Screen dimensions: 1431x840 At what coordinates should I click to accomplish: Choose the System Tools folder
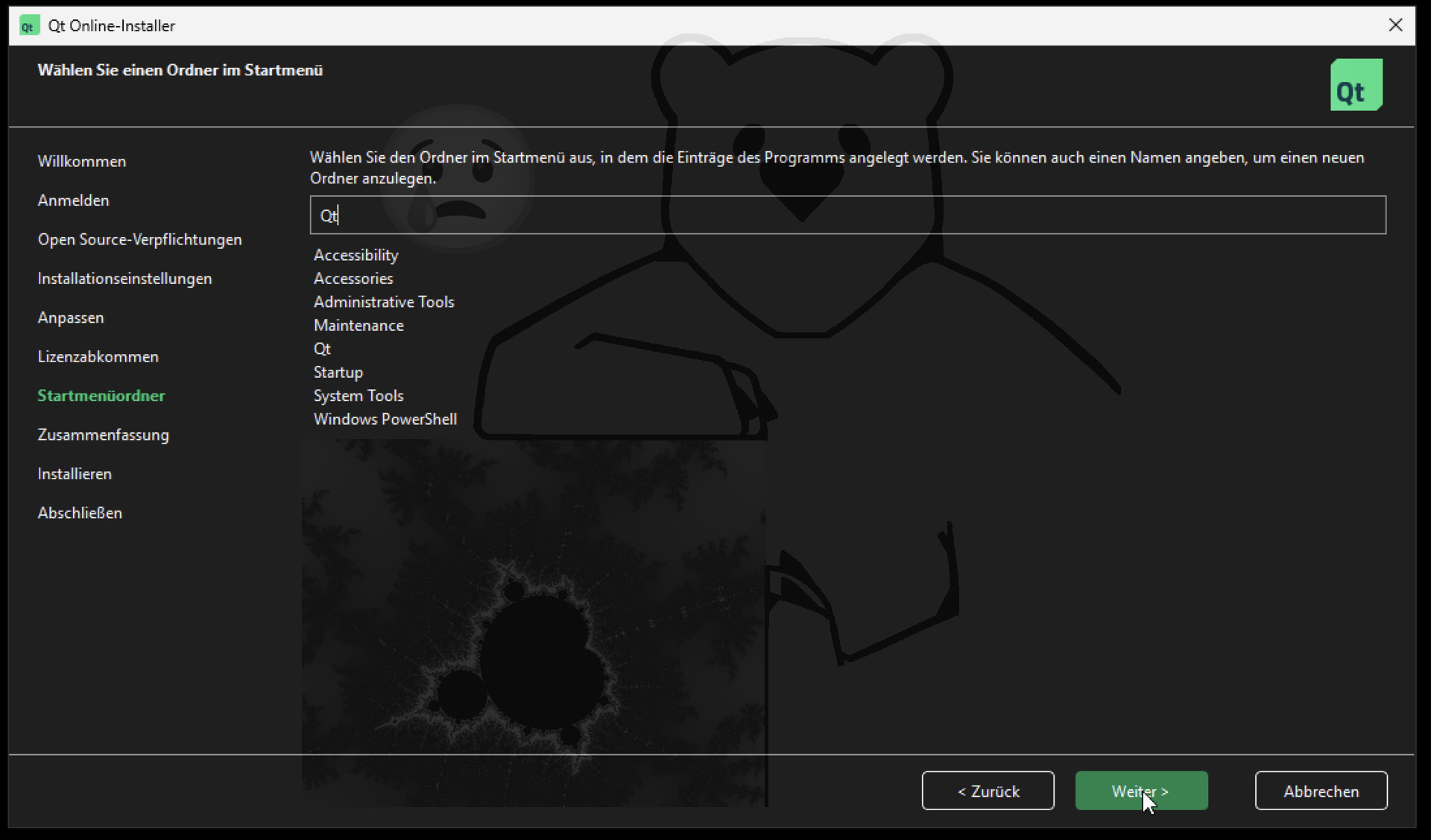point(358,396)
